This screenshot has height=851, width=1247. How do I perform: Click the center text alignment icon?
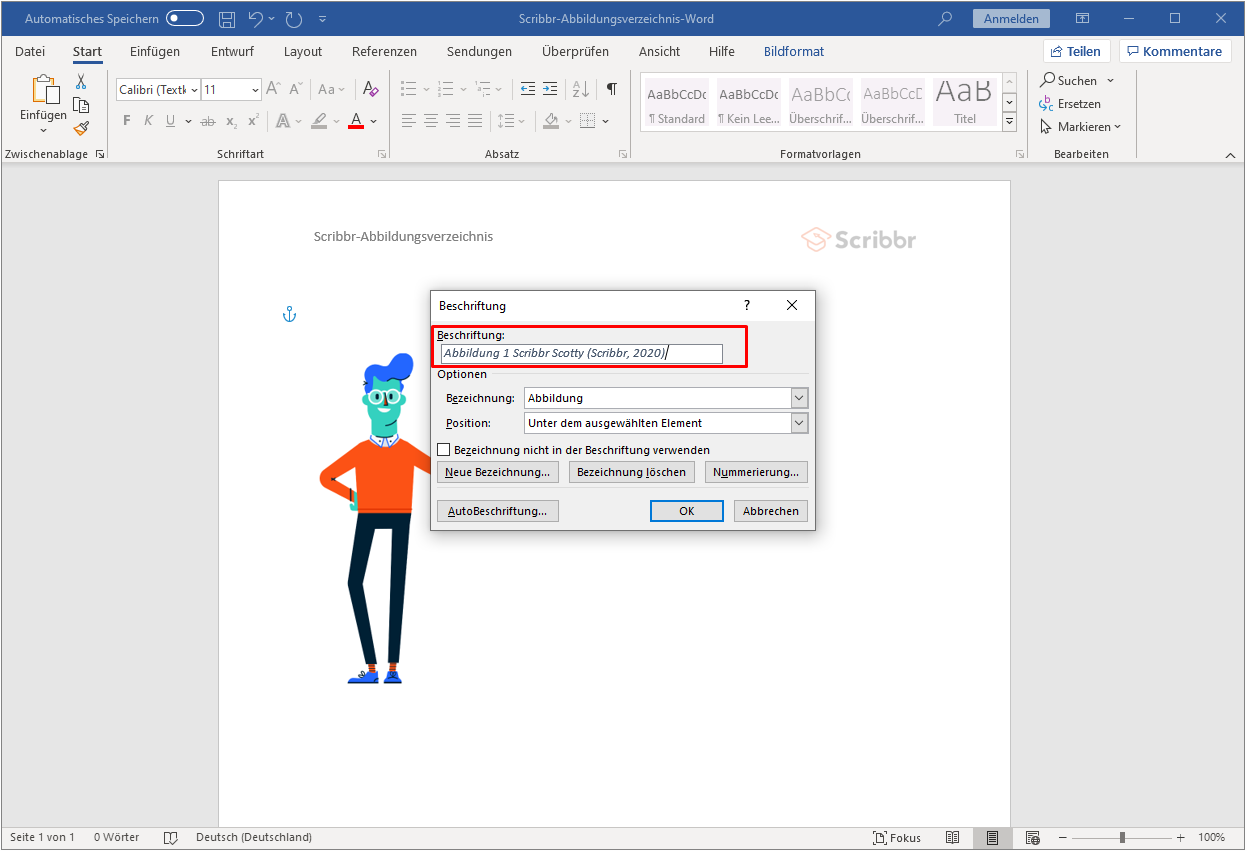tap(431, 121)
